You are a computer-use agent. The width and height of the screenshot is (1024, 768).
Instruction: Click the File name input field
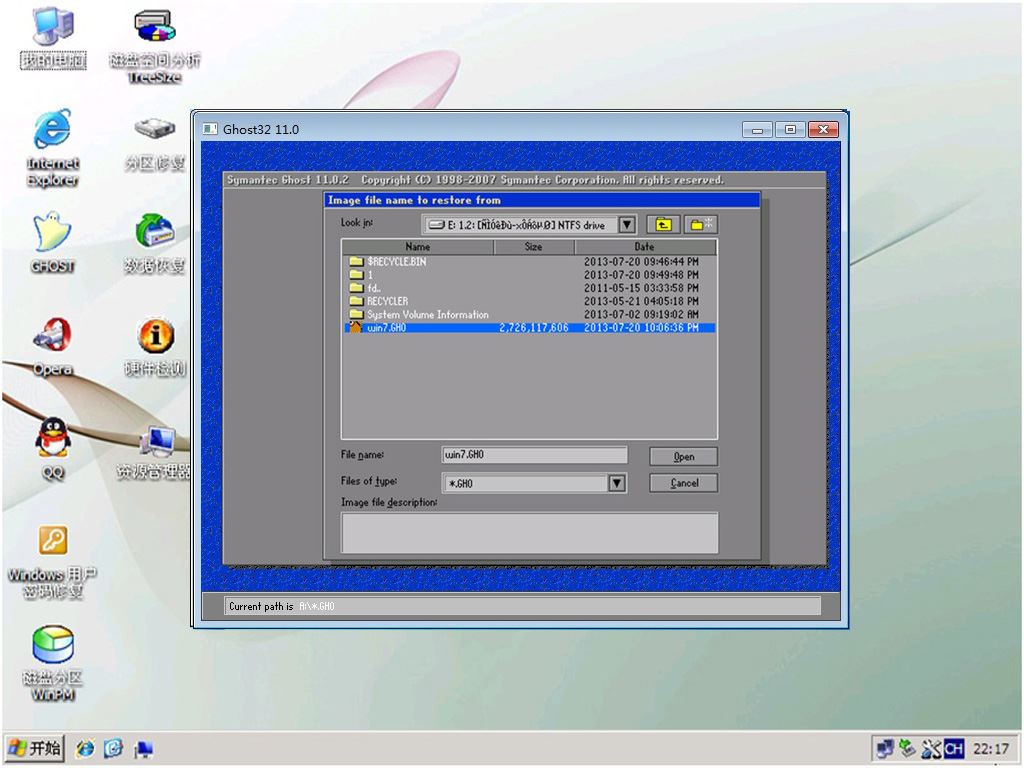(535, 455)
